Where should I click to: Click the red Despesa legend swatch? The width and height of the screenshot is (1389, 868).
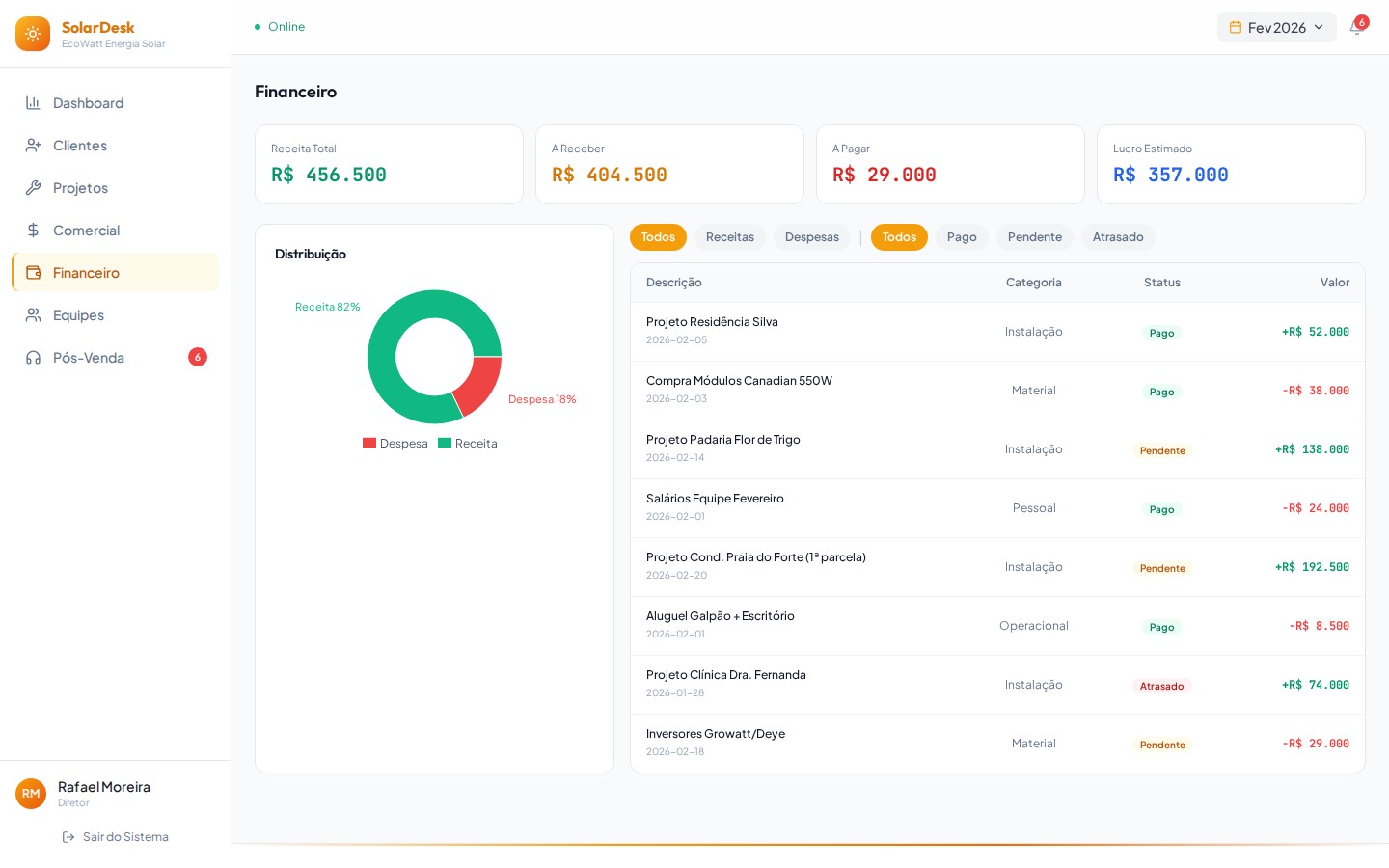click(369, 444)
